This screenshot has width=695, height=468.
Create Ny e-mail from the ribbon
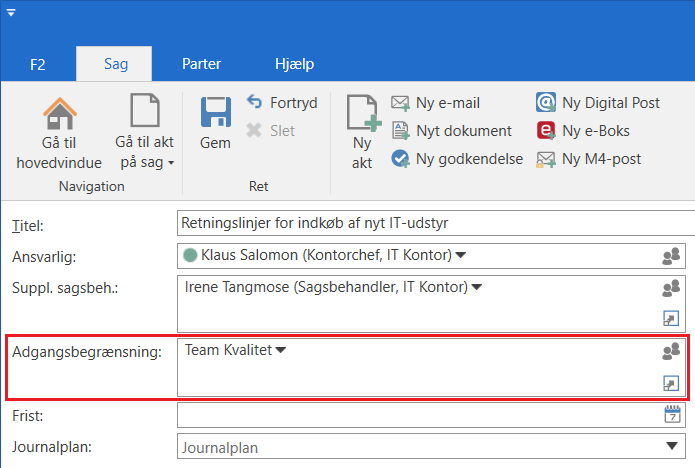pos(436,102)
